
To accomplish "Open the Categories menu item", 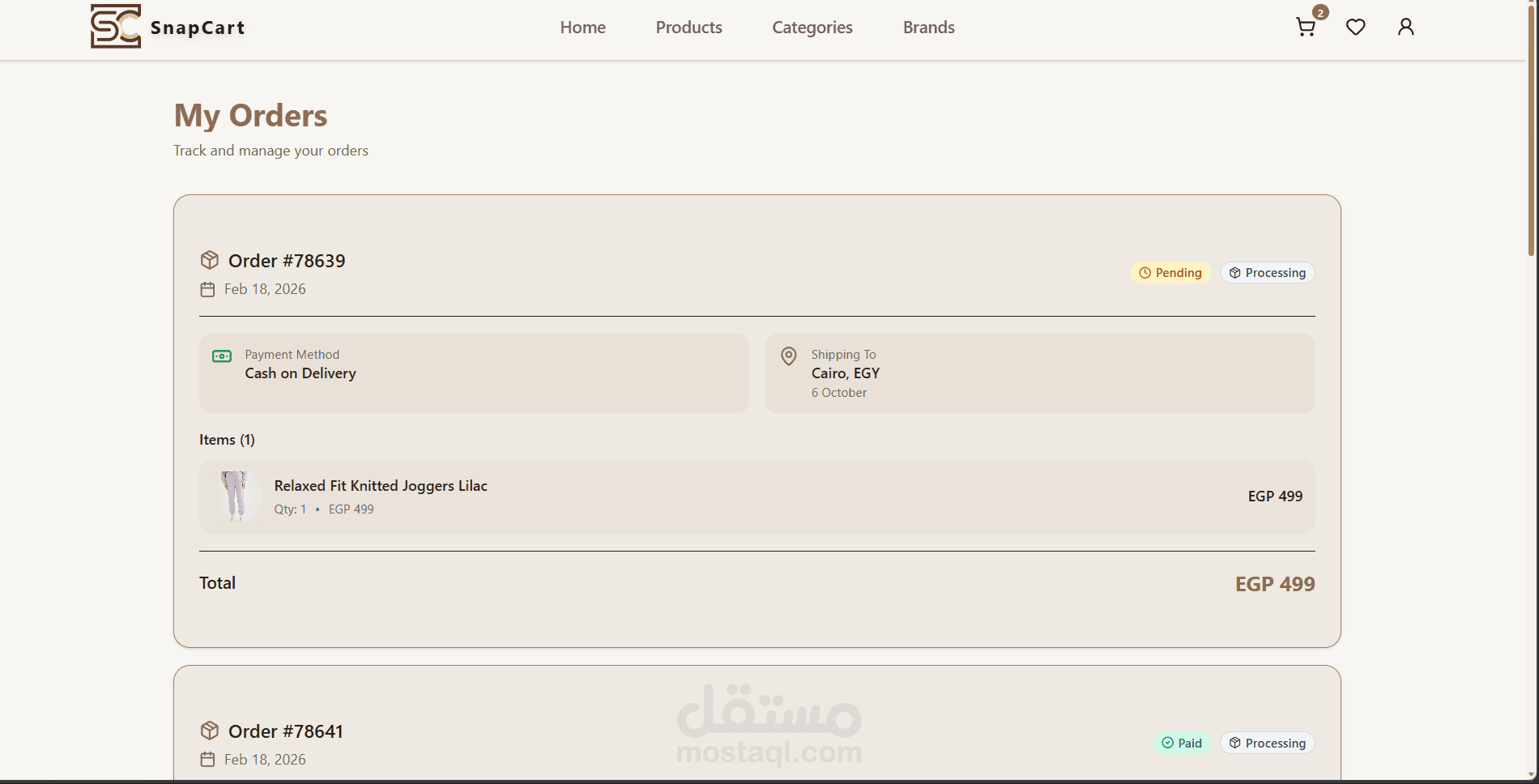I will (x=812, y=28).
